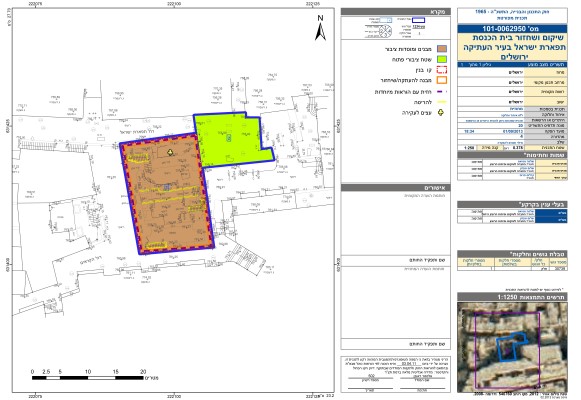The width and height of the screenshot is (581, 400).
Task: Click the gray legend panel title bar
Action: click(395, 12)
